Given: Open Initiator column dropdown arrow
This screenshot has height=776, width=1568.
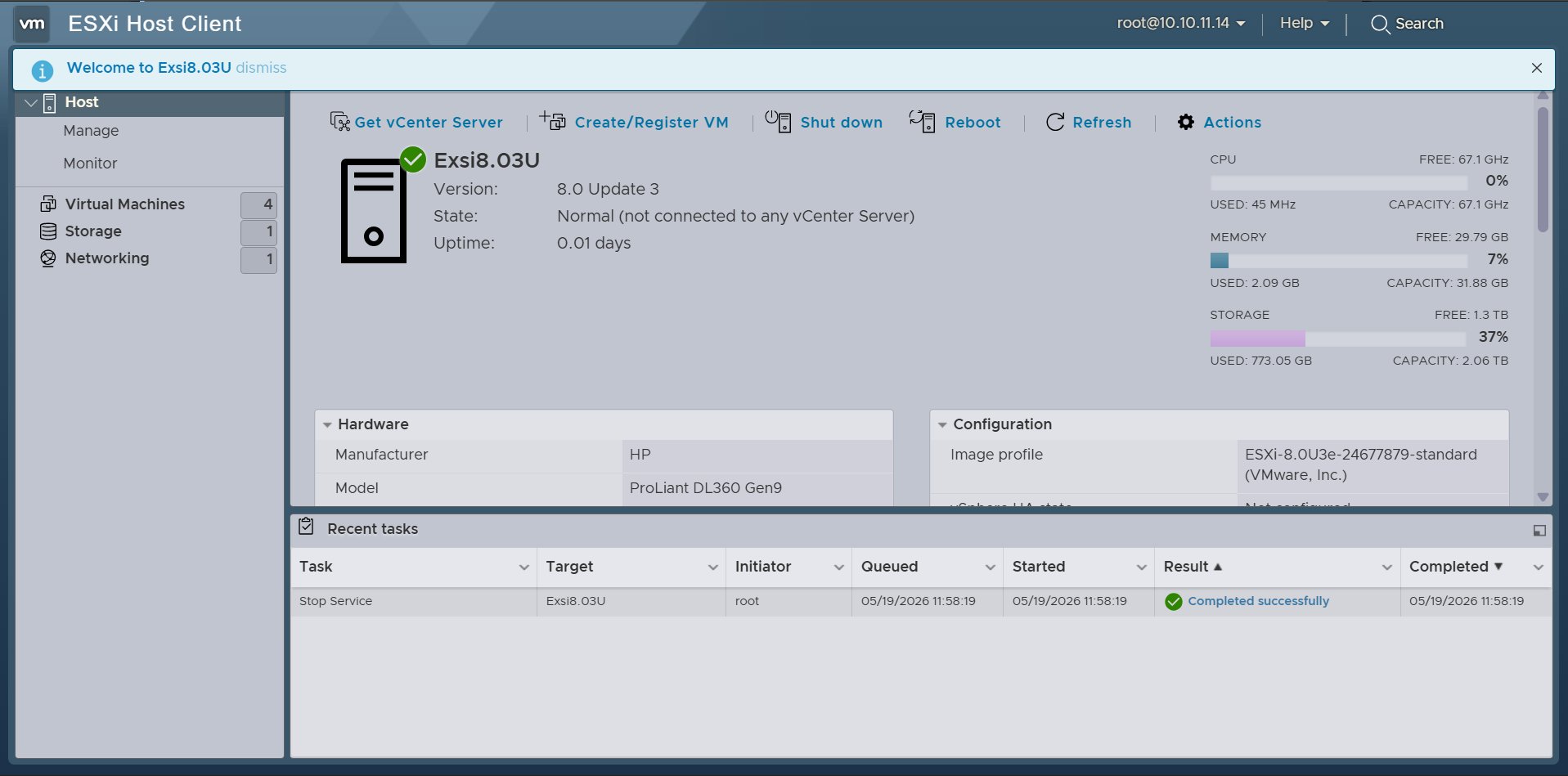Looking at the screenshot, I should point(839,567).
